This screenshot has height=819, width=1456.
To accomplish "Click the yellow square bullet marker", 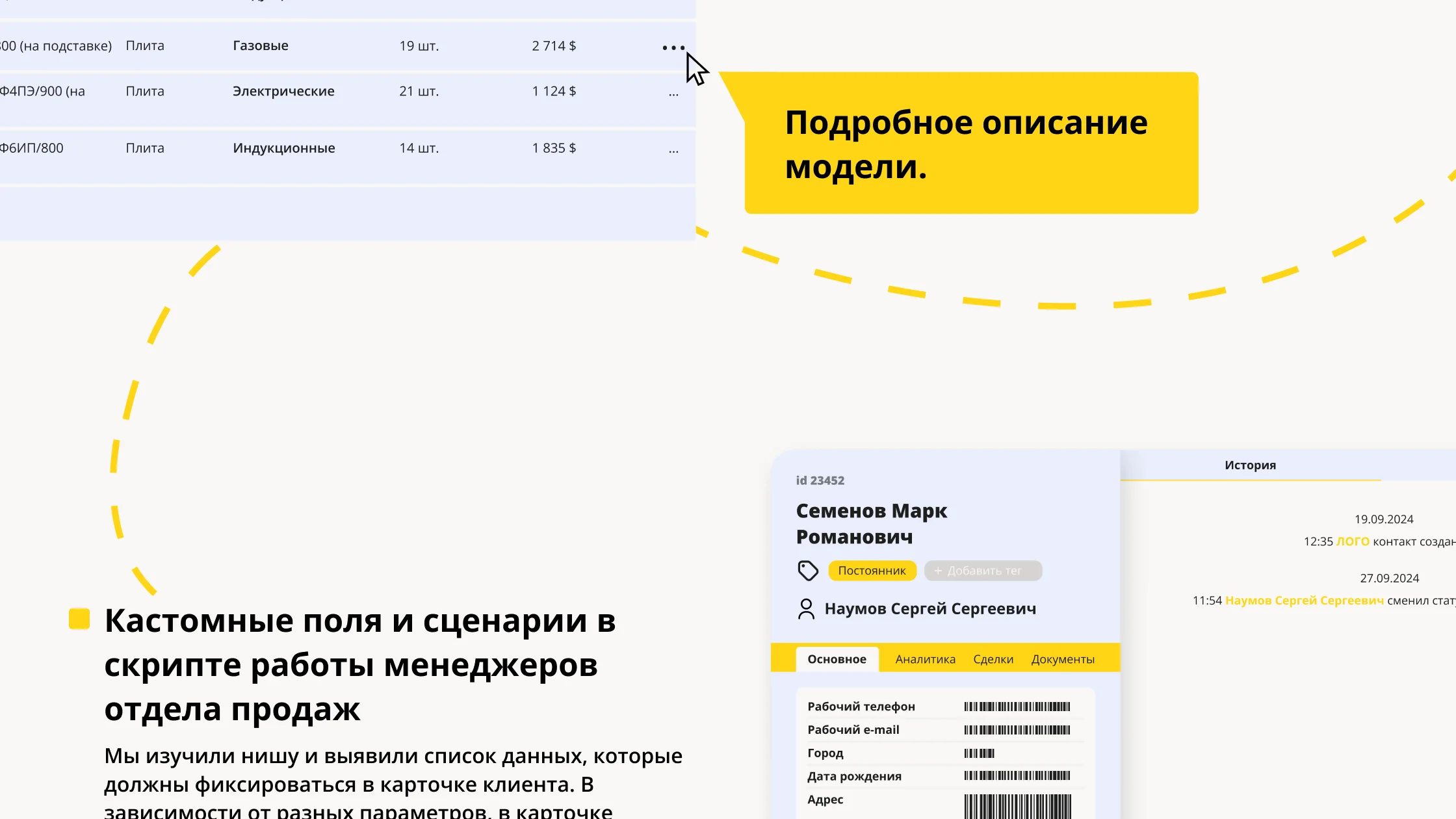I will pos(79,619).
